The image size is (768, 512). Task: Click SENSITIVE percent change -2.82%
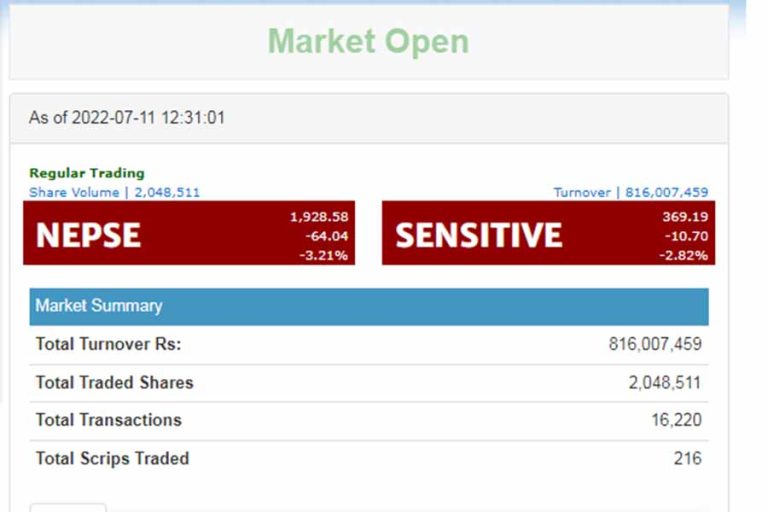(684, 255)
